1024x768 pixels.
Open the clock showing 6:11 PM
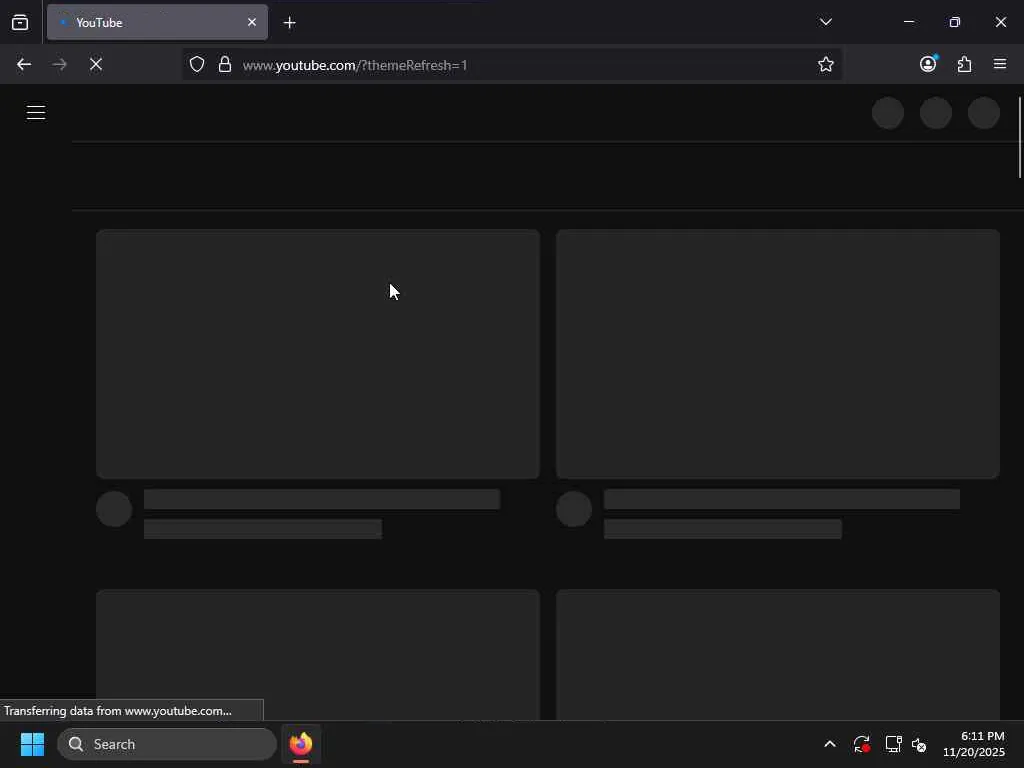(x=974, y=744)
